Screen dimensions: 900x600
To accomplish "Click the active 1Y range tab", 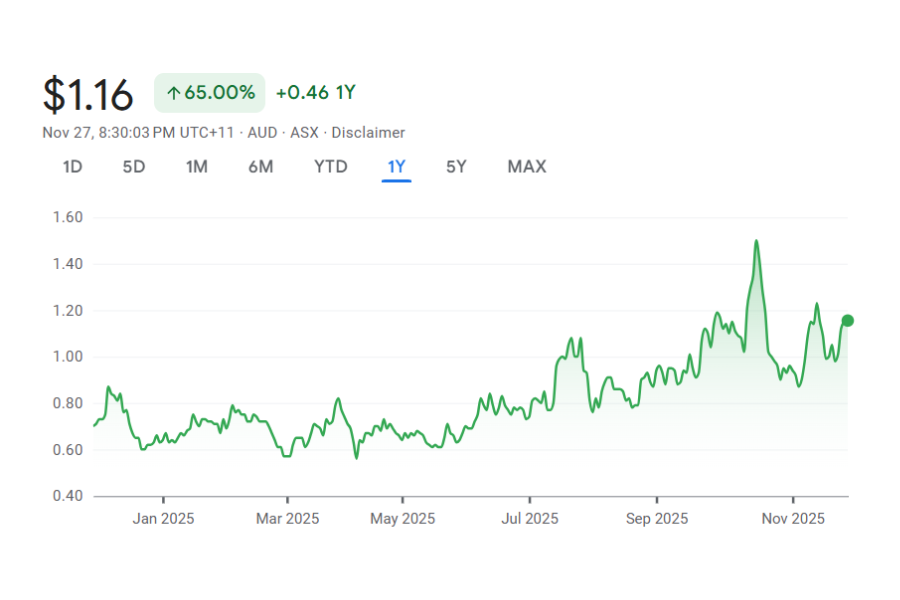I will tap(396, 167).
